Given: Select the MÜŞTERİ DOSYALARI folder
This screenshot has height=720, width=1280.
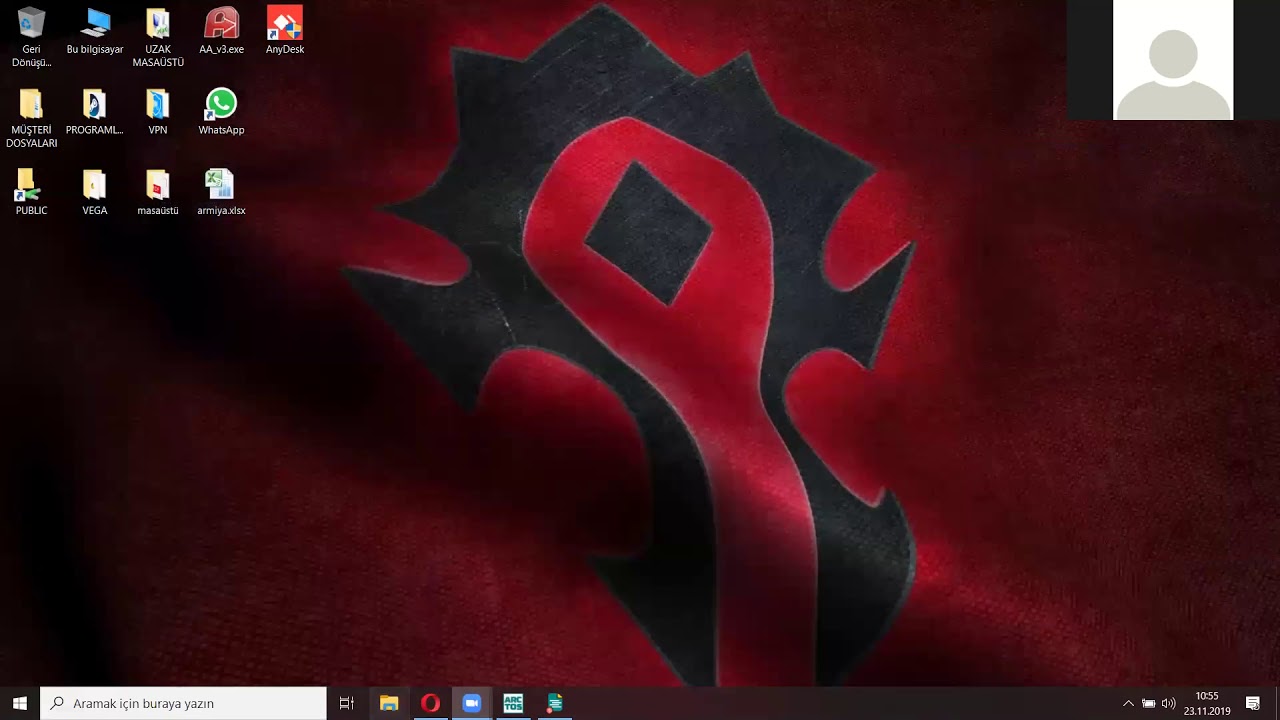Looking at the screenshot, I should click(31, 118).
